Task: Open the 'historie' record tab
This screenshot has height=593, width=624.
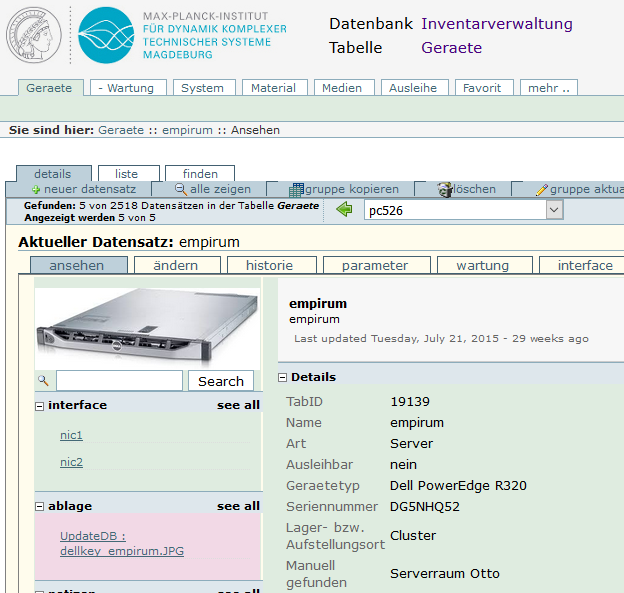Action: click(x=269, y=265)
